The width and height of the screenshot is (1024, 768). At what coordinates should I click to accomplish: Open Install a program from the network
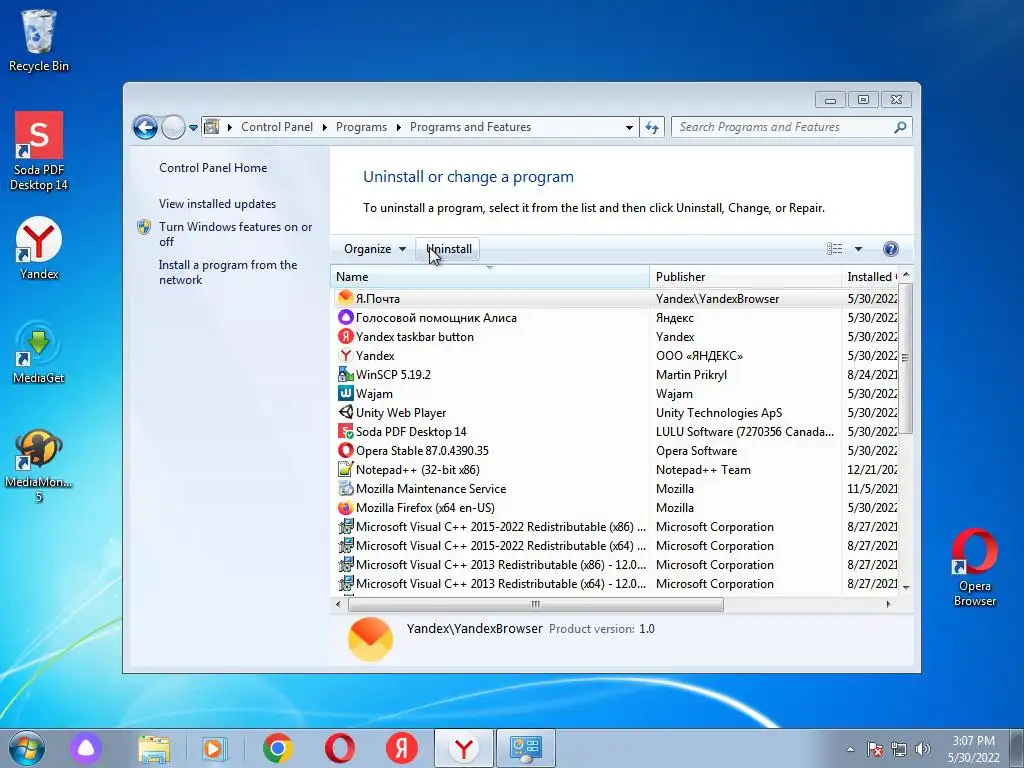pyautogui.click(x=227, y=272)
